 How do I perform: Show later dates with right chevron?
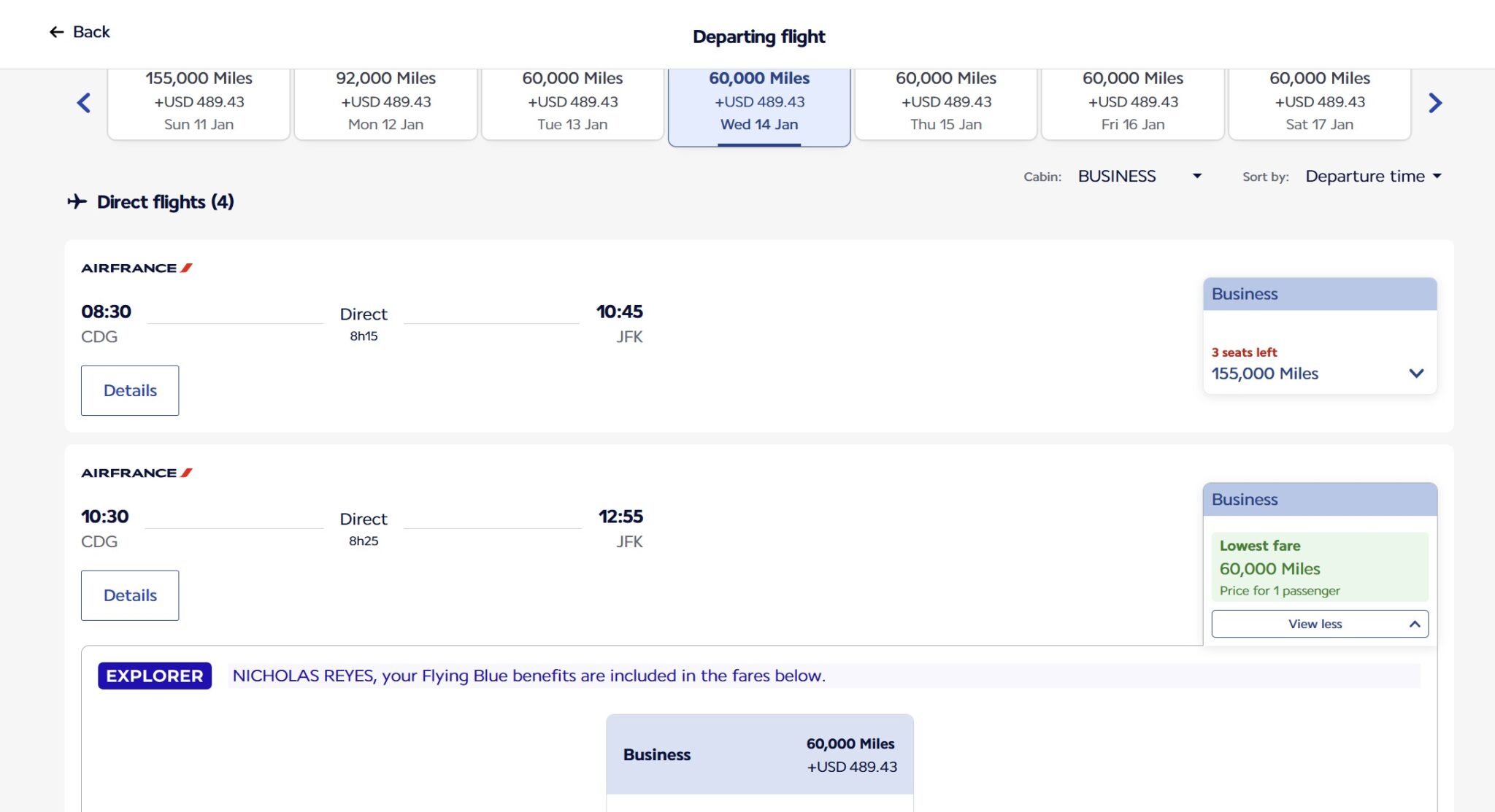click(x=1434, y=103)
